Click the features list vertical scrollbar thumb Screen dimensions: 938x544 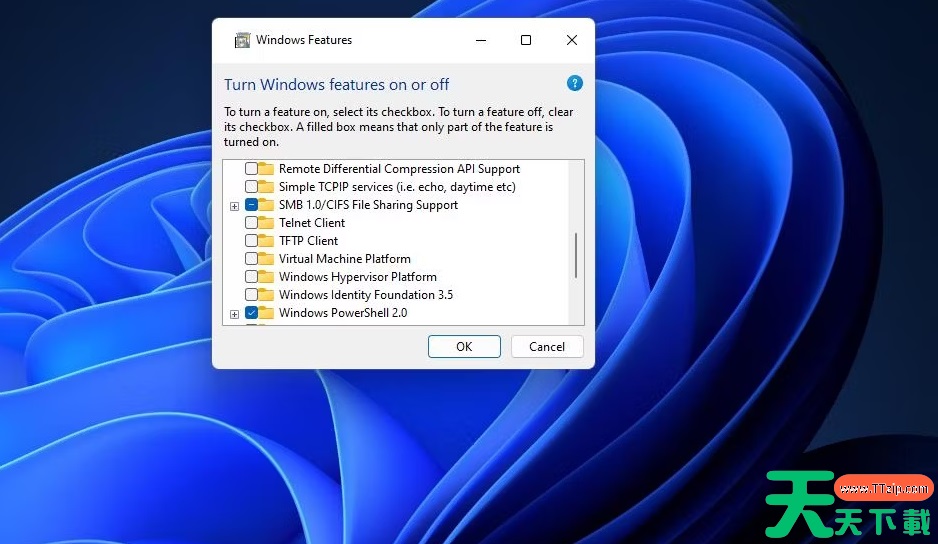click(575, 256)
